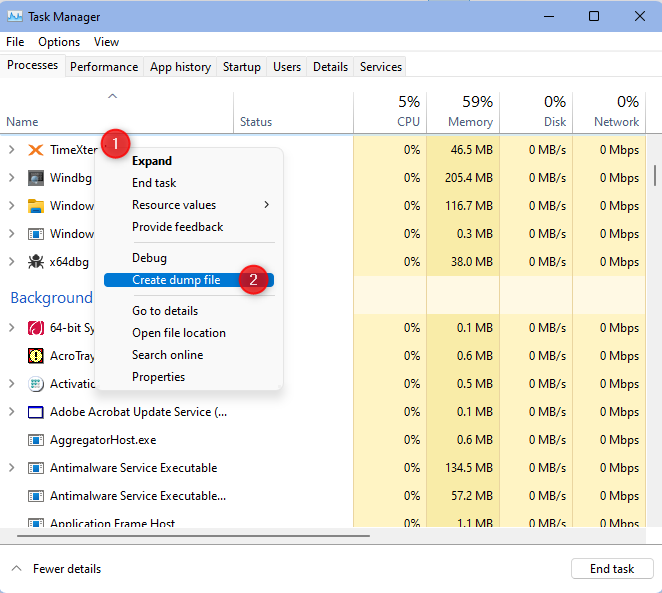
Task: Click the AcroTray yellow warning icon
Action: click(35, 356)
